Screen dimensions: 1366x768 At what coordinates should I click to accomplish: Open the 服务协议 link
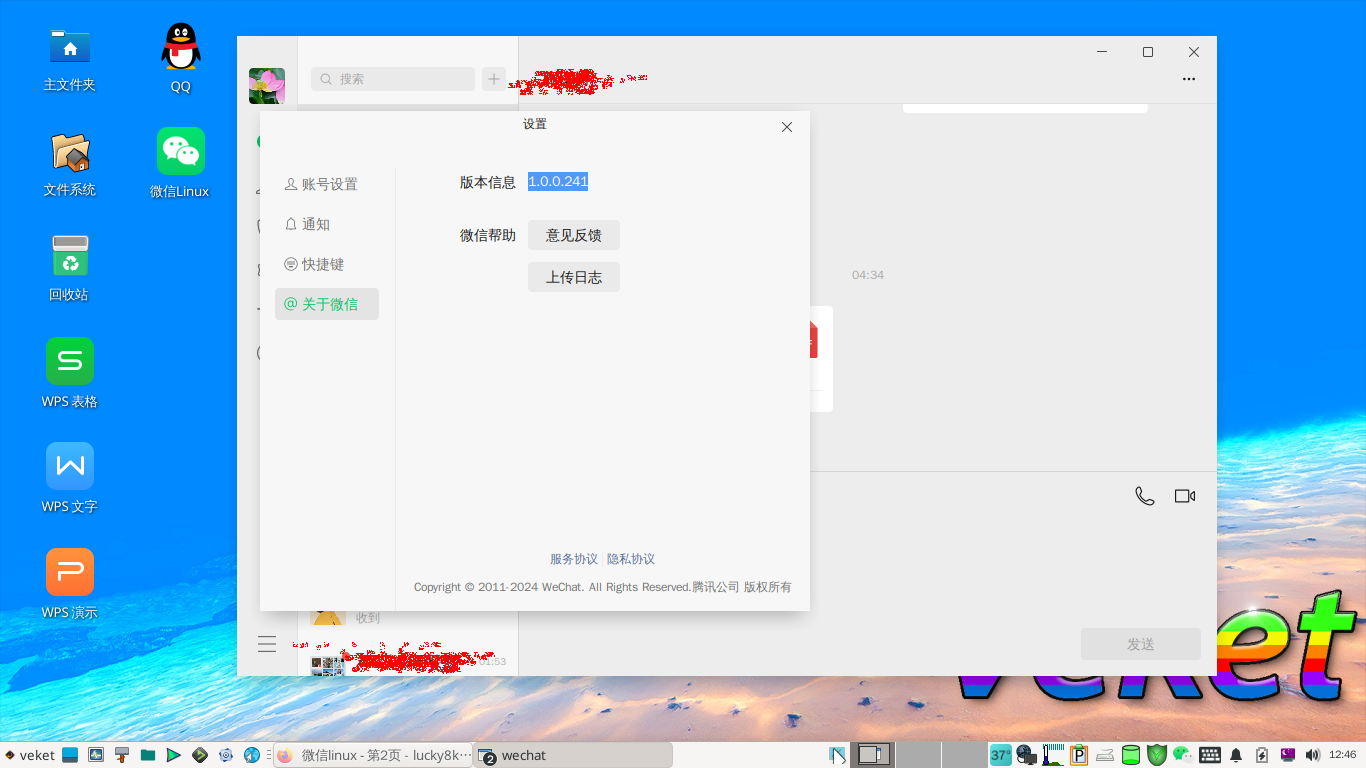coord(574,559)
